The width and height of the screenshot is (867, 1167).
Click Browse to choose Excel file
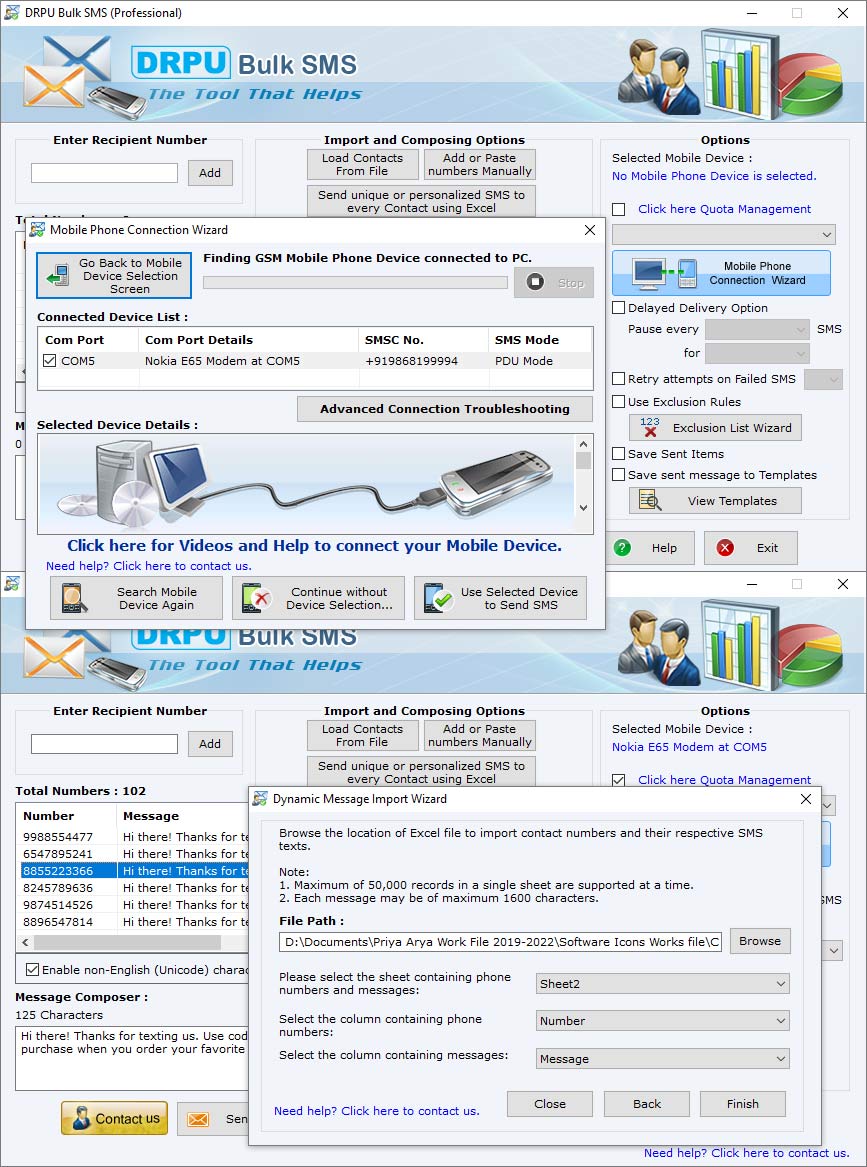(761, 941)
